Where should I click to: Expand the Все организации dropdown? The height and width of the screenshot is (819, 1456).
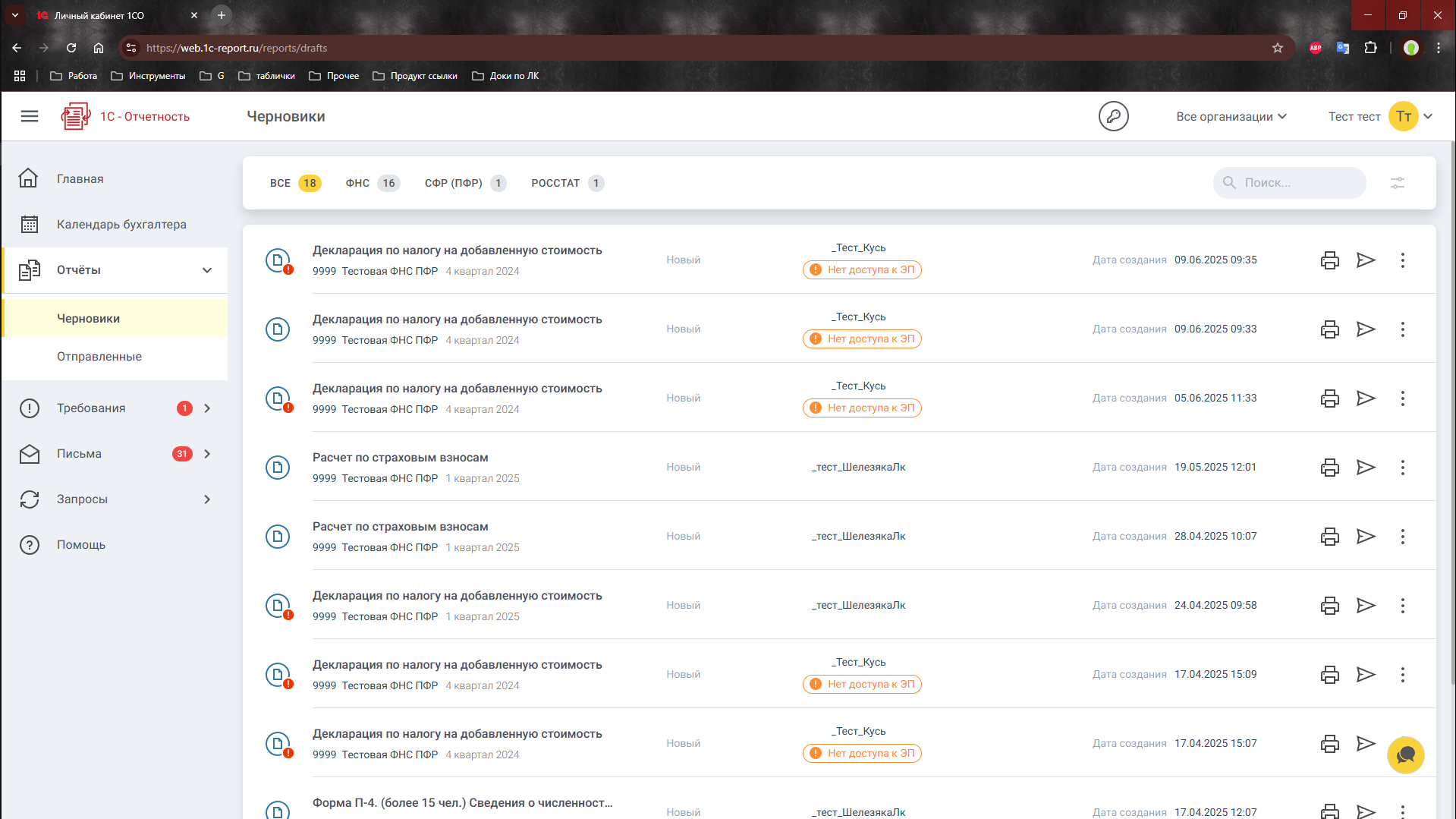point(1231,116)
